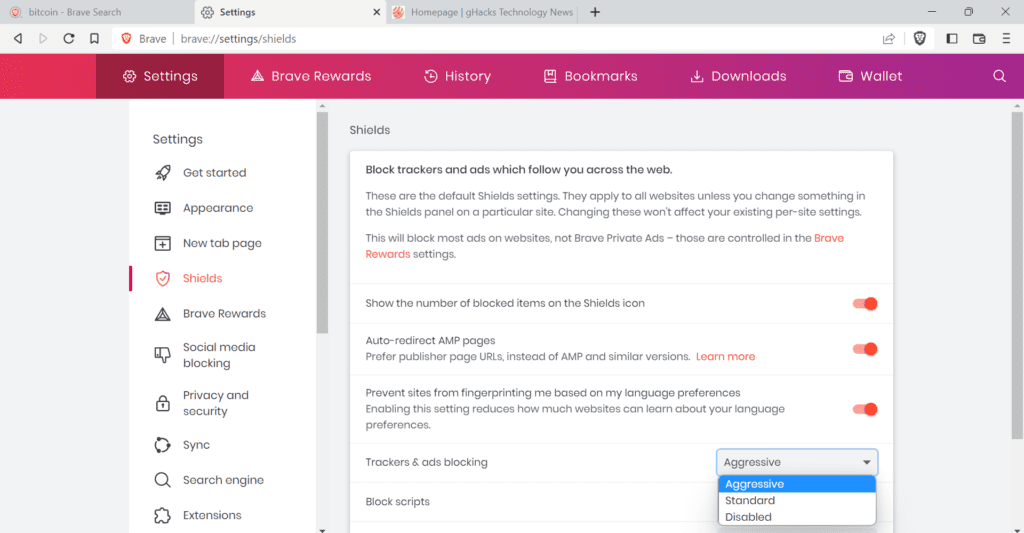Choose Standard blocking option
The image size is (1024, 533).
797,500
